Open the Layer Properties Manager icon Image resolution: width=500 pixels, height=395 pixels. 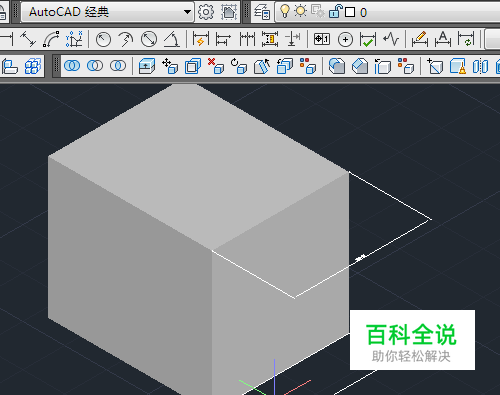(x=262, y=12)
